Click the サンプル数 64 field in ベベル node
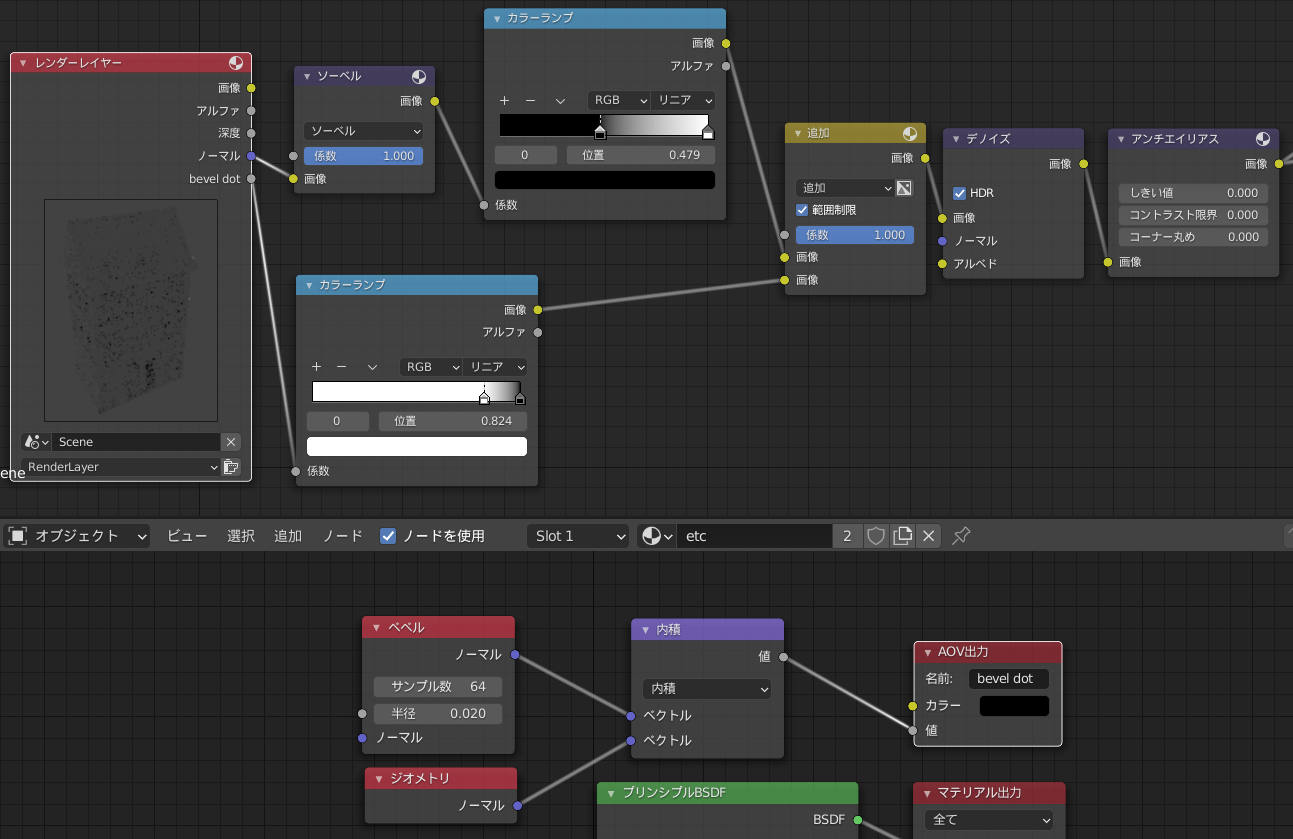 coord(438,687)
